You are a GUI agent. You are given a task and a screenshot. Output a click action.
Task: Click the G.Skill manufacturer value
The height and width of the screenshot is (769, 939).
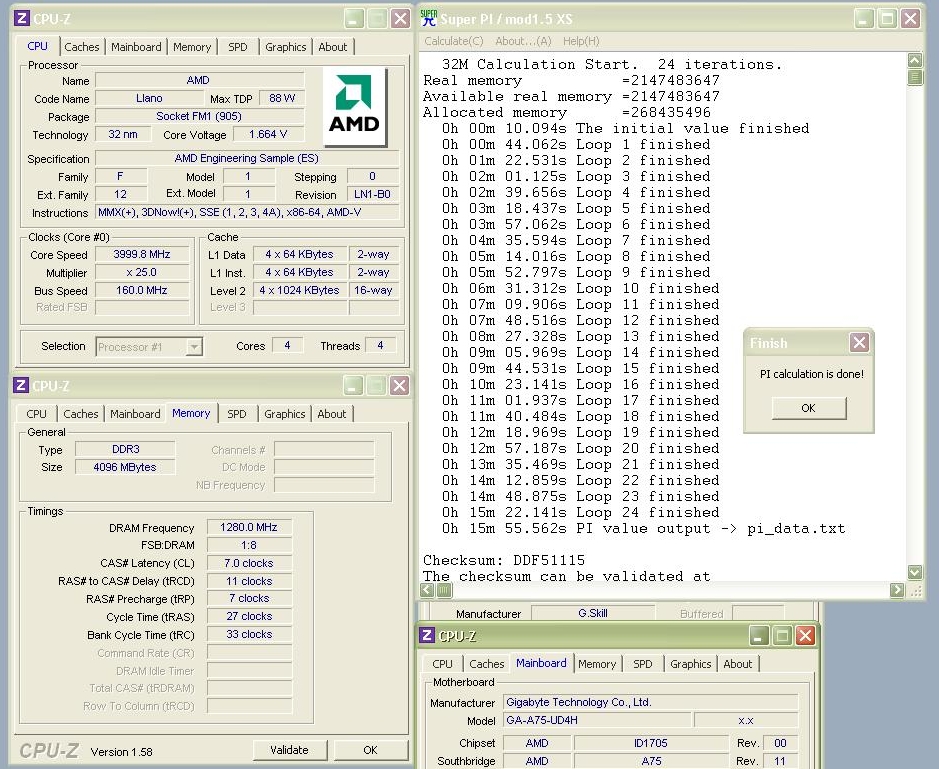[x=593, y=613]
